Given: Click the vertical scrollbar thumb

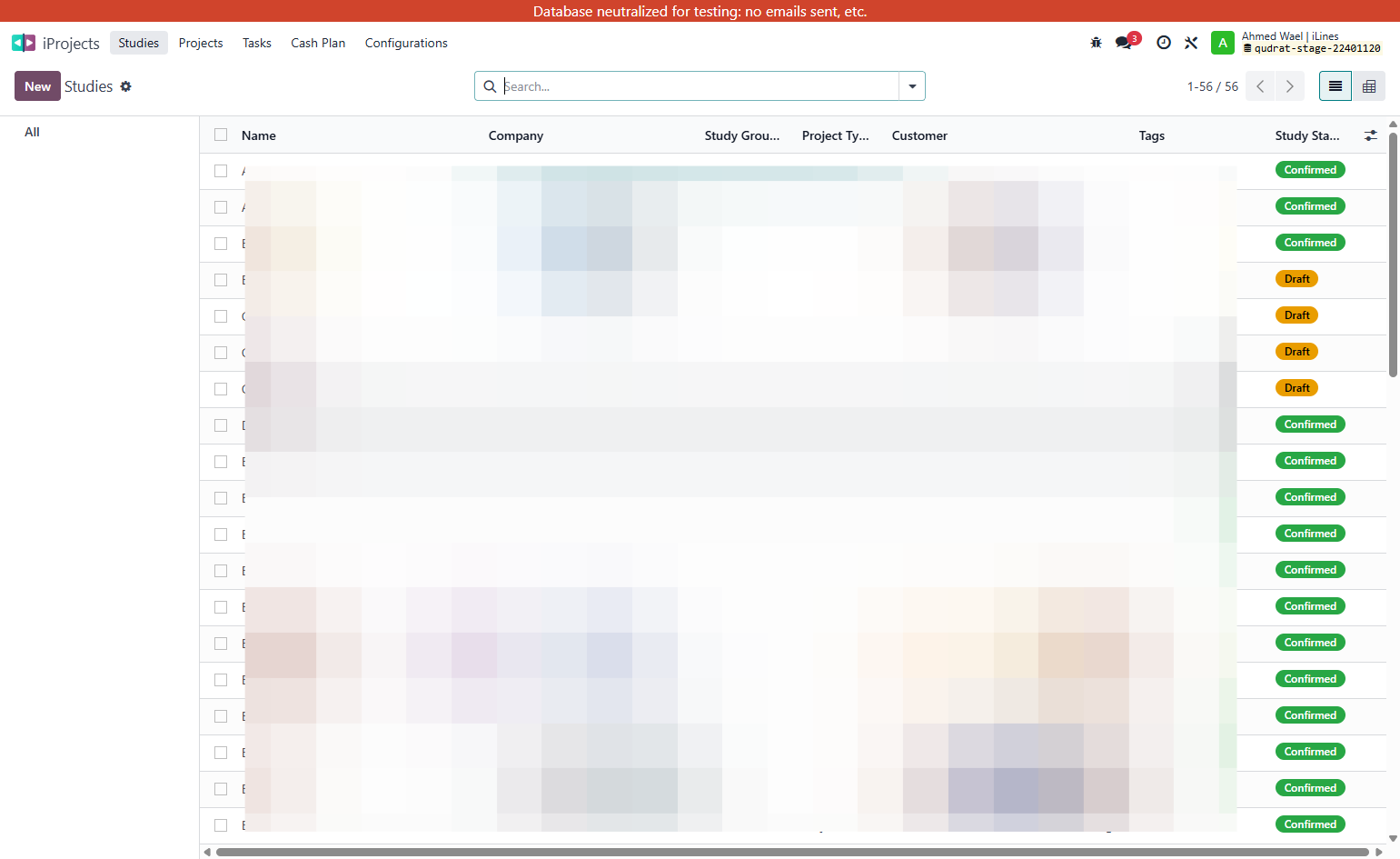Looking at the screenshot, I should tap(1393, 255).
